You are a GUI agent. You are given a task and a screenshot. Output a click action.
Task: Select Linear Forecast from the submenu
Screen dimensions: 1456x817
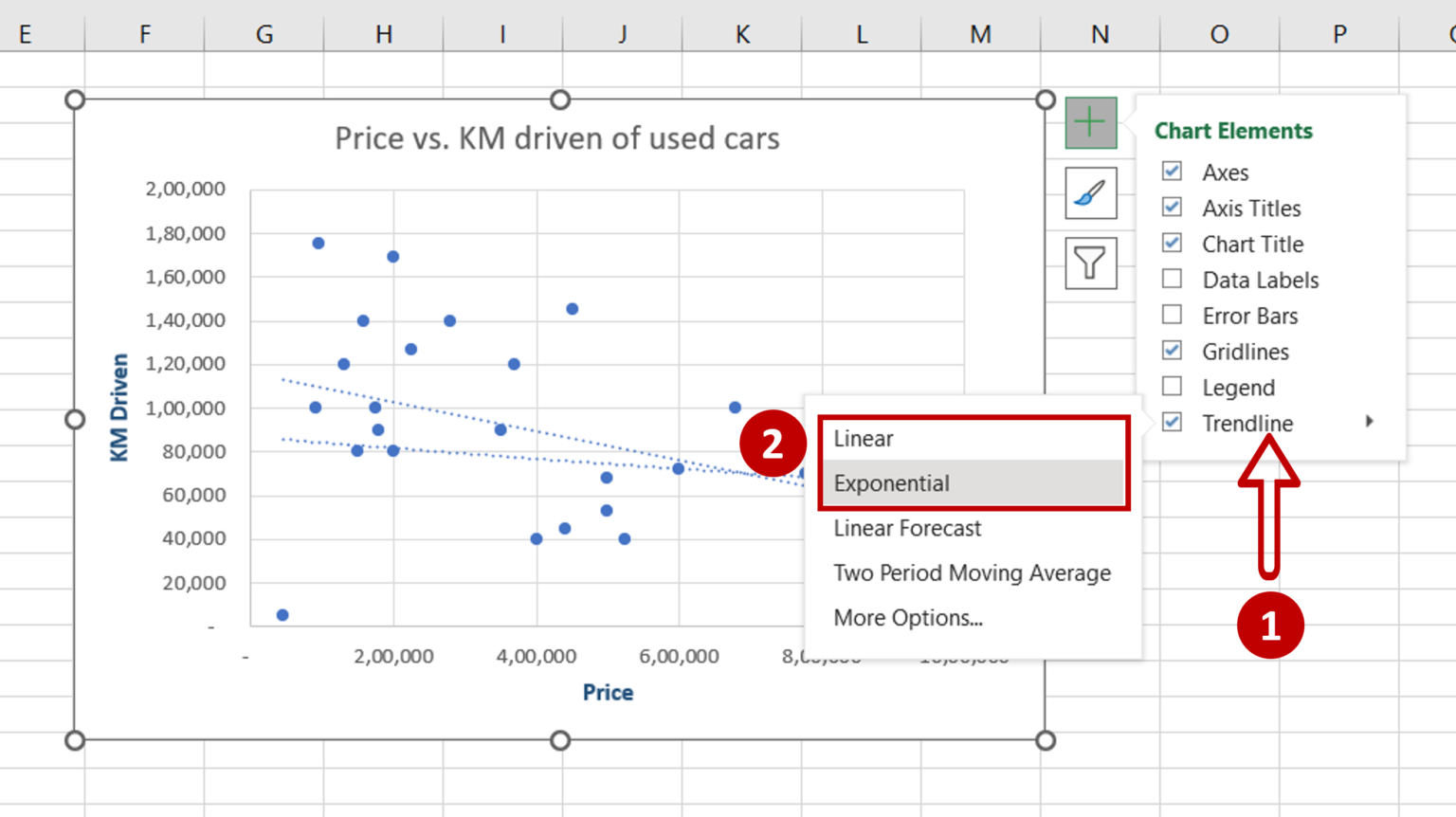906,528
